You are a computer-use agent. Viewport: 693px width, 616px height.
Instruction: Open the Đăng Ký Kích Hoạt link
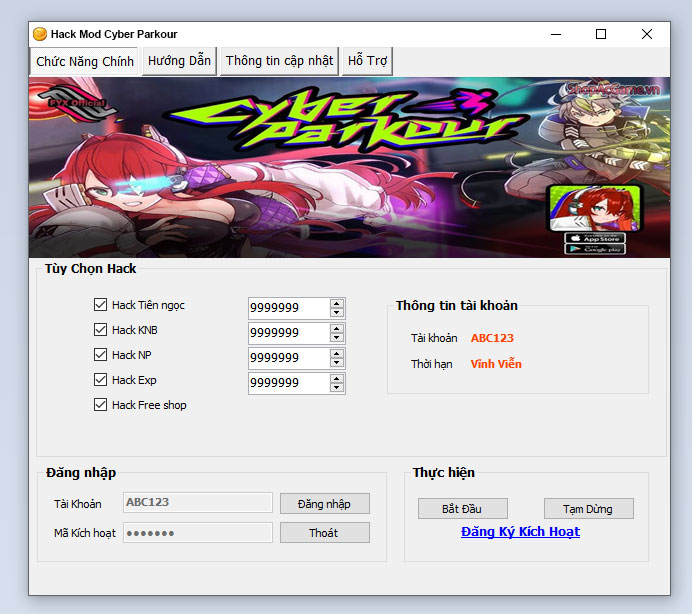[520, 532]
